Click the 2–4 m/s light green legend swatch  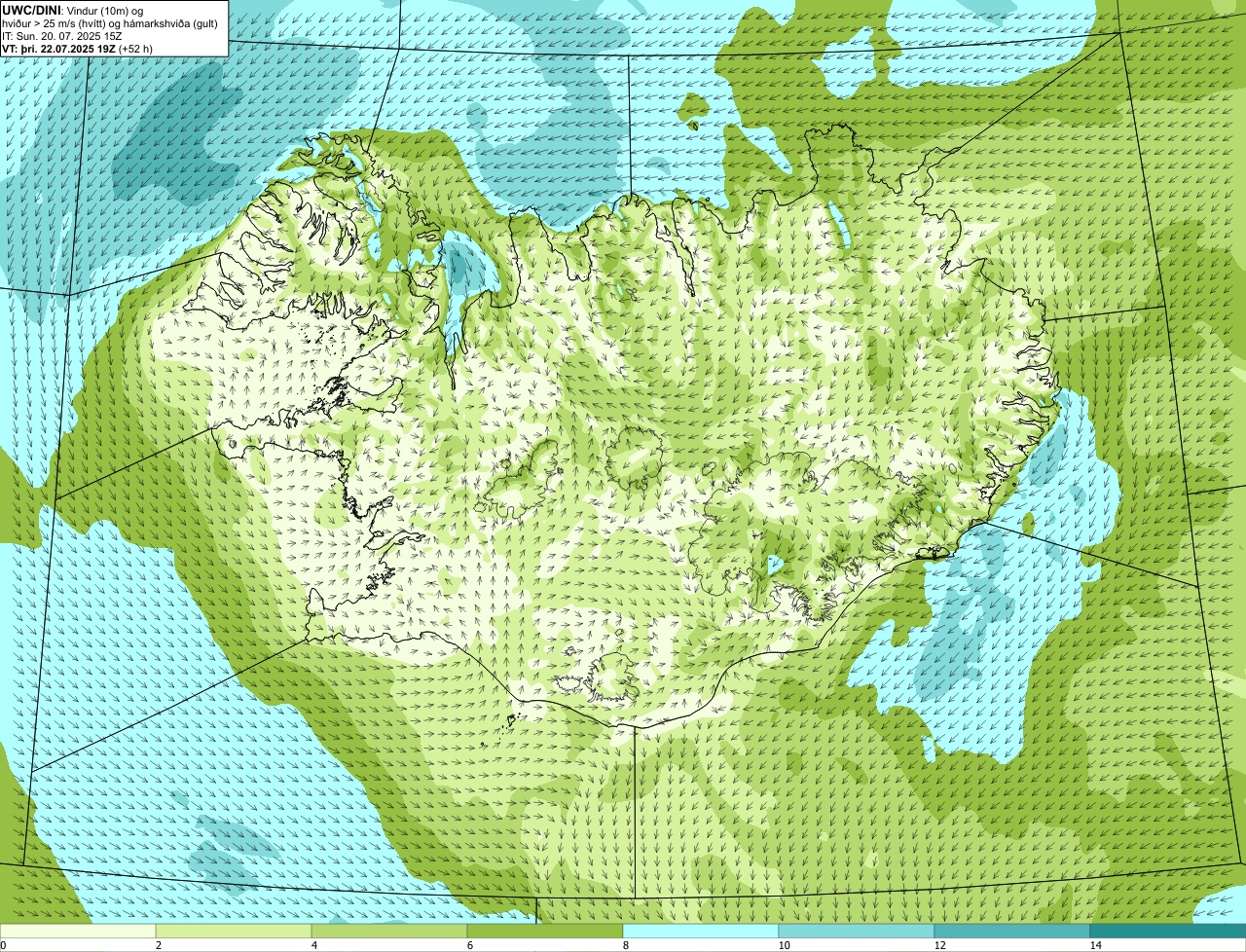click(x=234, y=931)
